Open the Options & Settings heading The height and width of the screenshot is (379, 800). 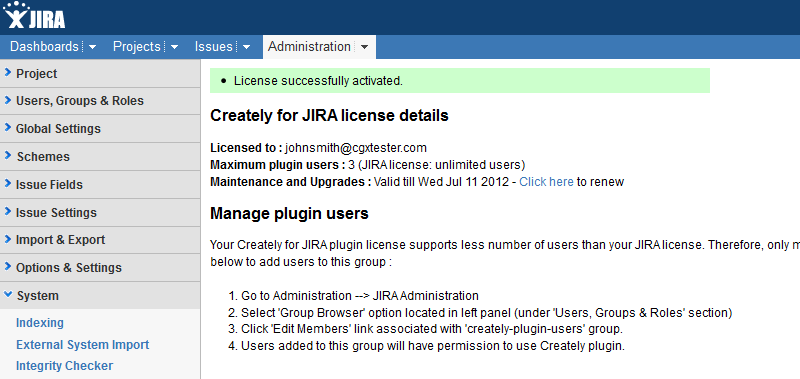[x=69, y=268]
